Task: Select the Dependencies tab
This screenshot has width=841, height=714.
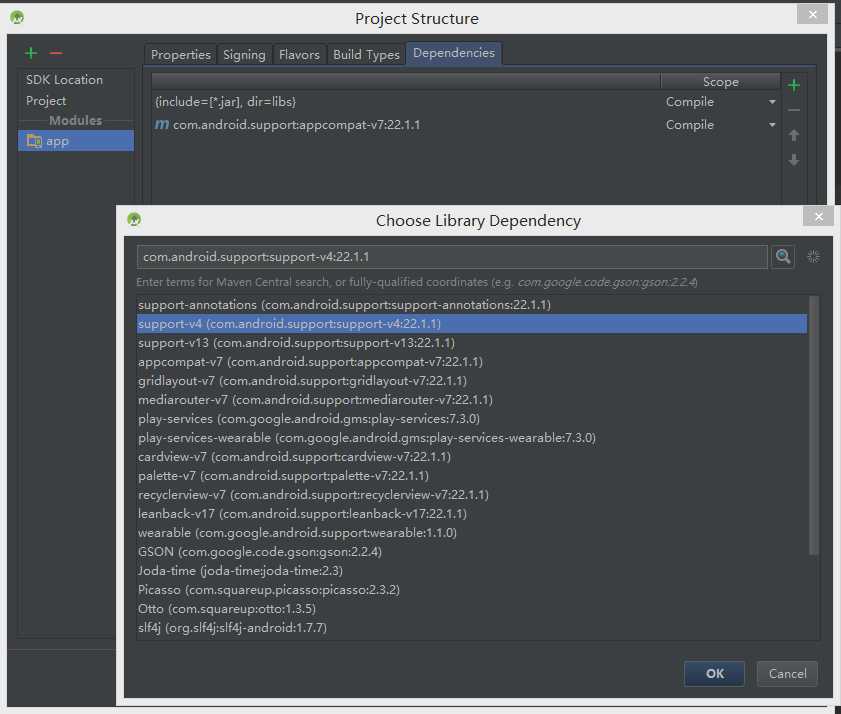Action: coord(454,54)
